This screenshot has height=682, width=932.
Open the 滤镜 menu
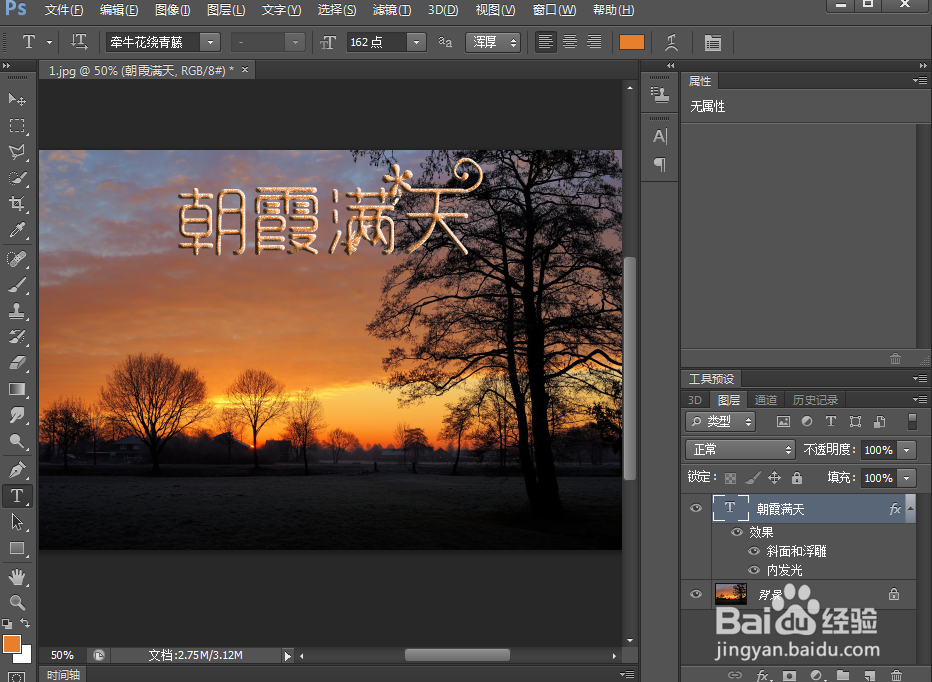coord(391,11)
